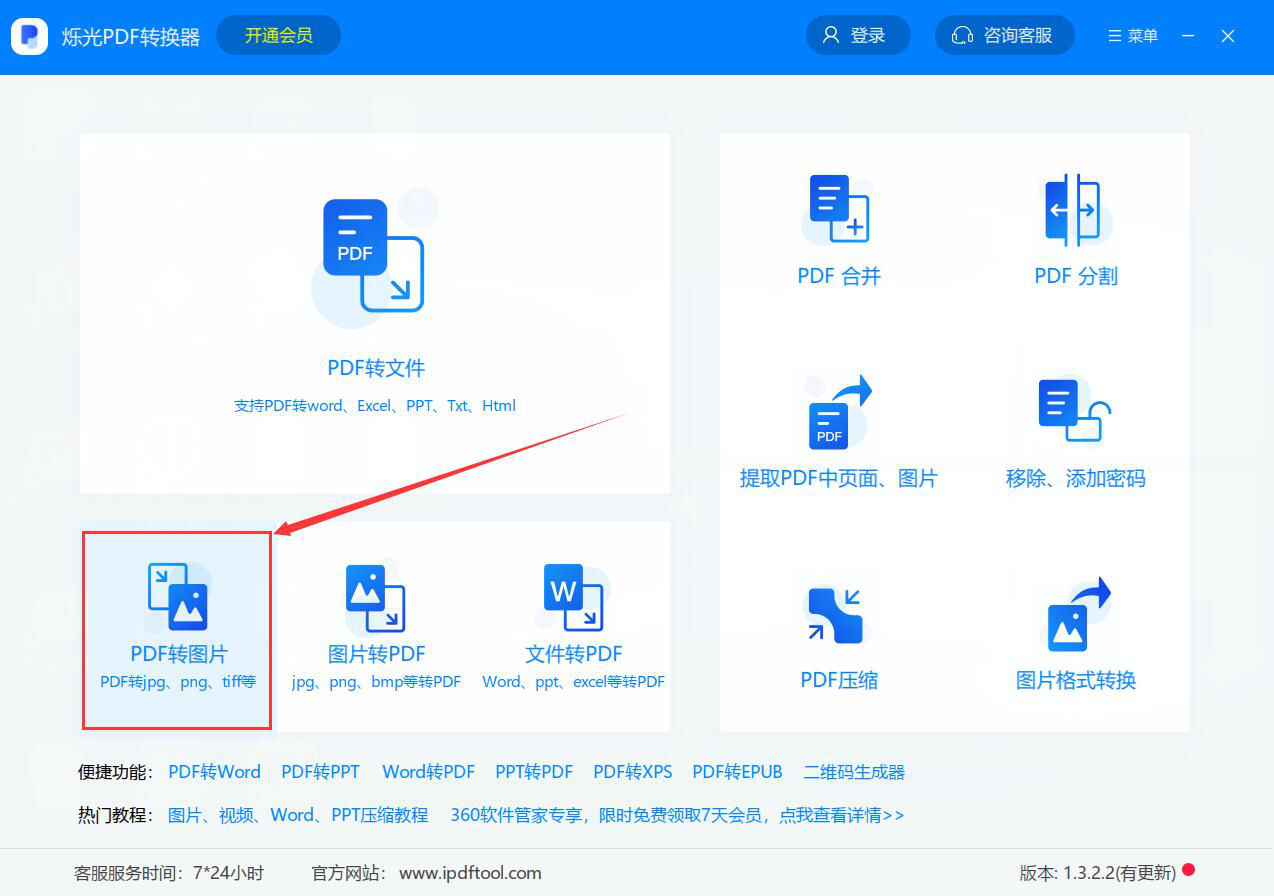The width and height of the screenshot is (1274, 896).
Task: Select the PDF转XPS quick link
Action: coord(633,772)
